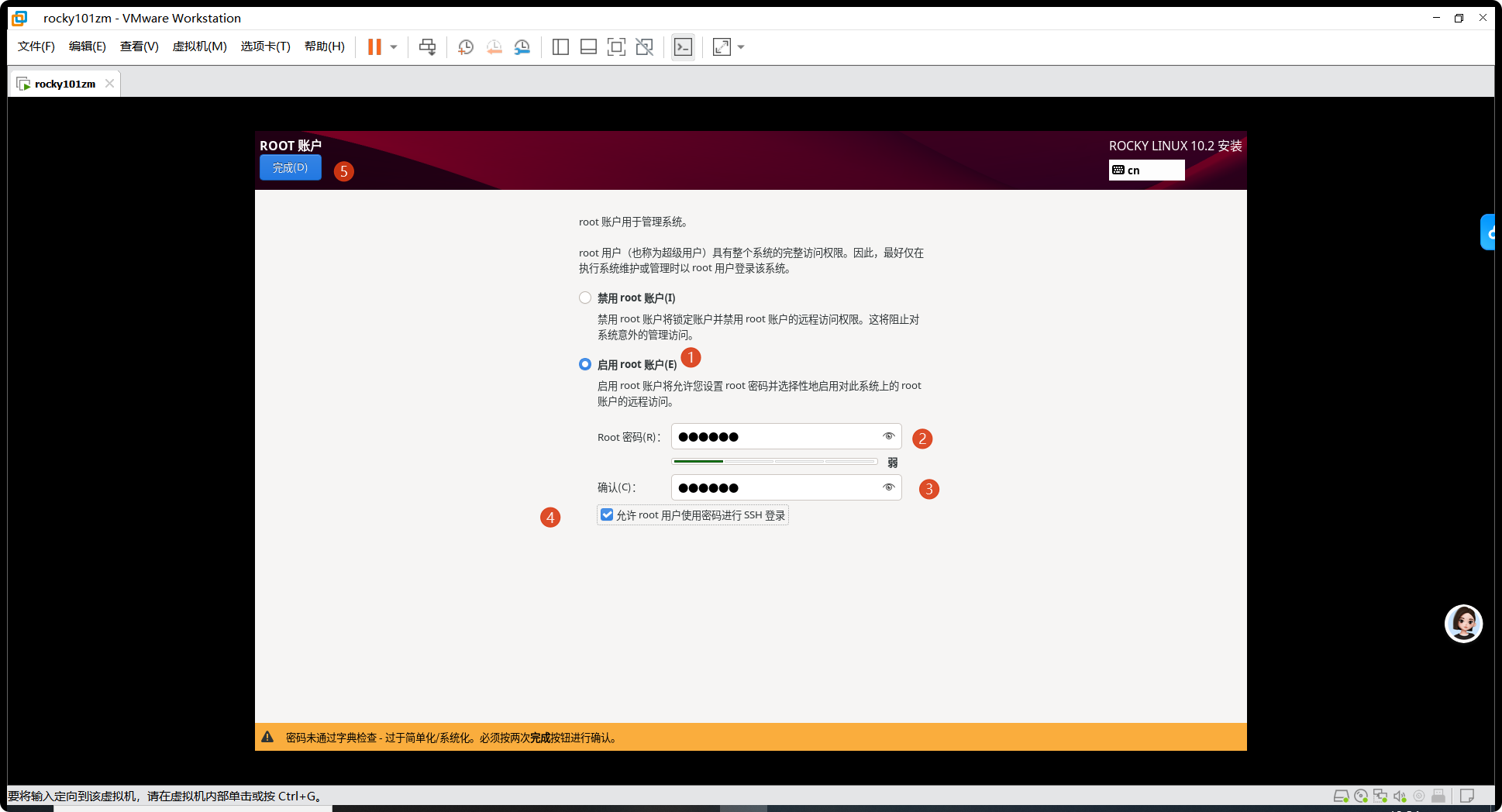Image resolution: width=1502 pixels, height=812 pixels.
Task: Toggle the library sidebar panel icon
Action: tap(560, 47)
